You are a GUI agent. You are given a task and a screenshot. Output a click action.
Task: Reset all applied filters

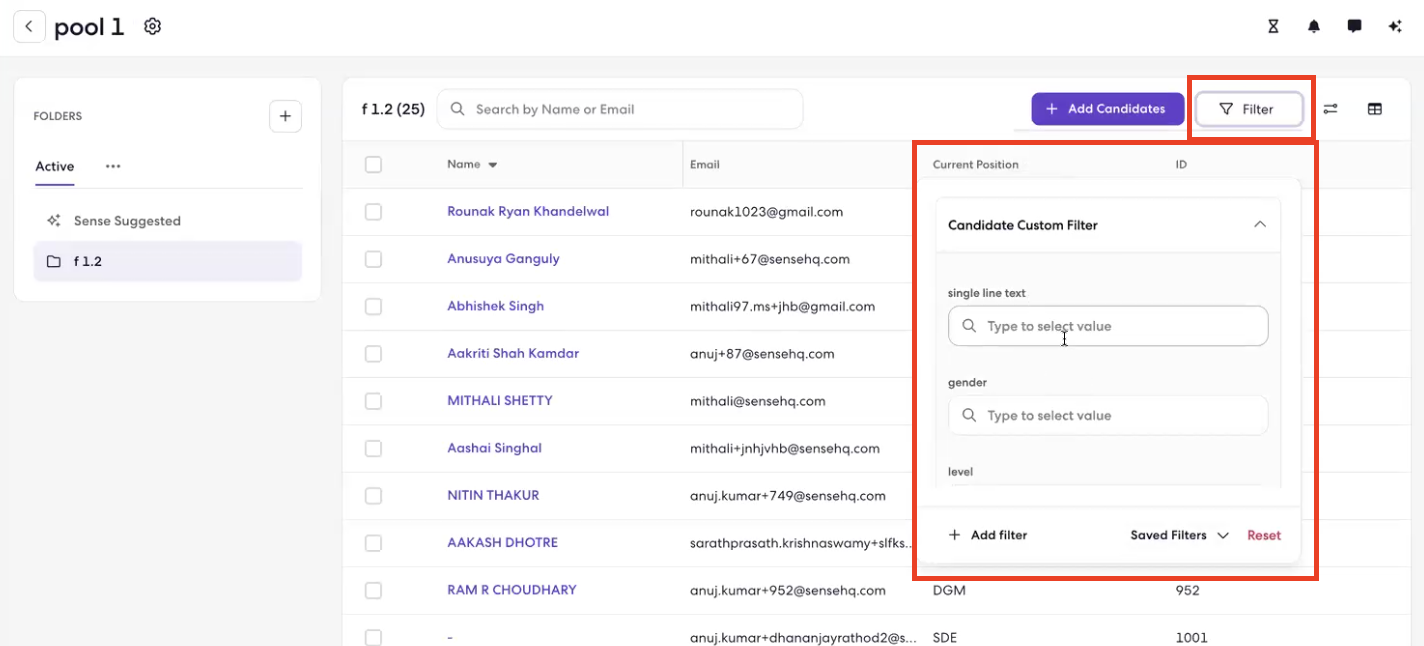[1264, 535]
